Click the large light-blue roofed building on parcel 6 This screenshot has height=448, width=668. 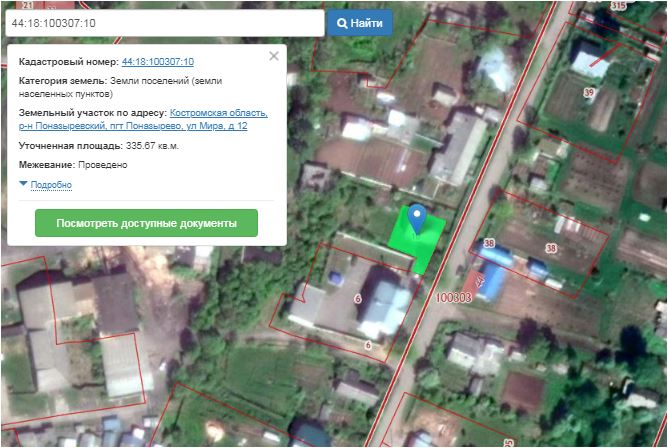[382, 305]
